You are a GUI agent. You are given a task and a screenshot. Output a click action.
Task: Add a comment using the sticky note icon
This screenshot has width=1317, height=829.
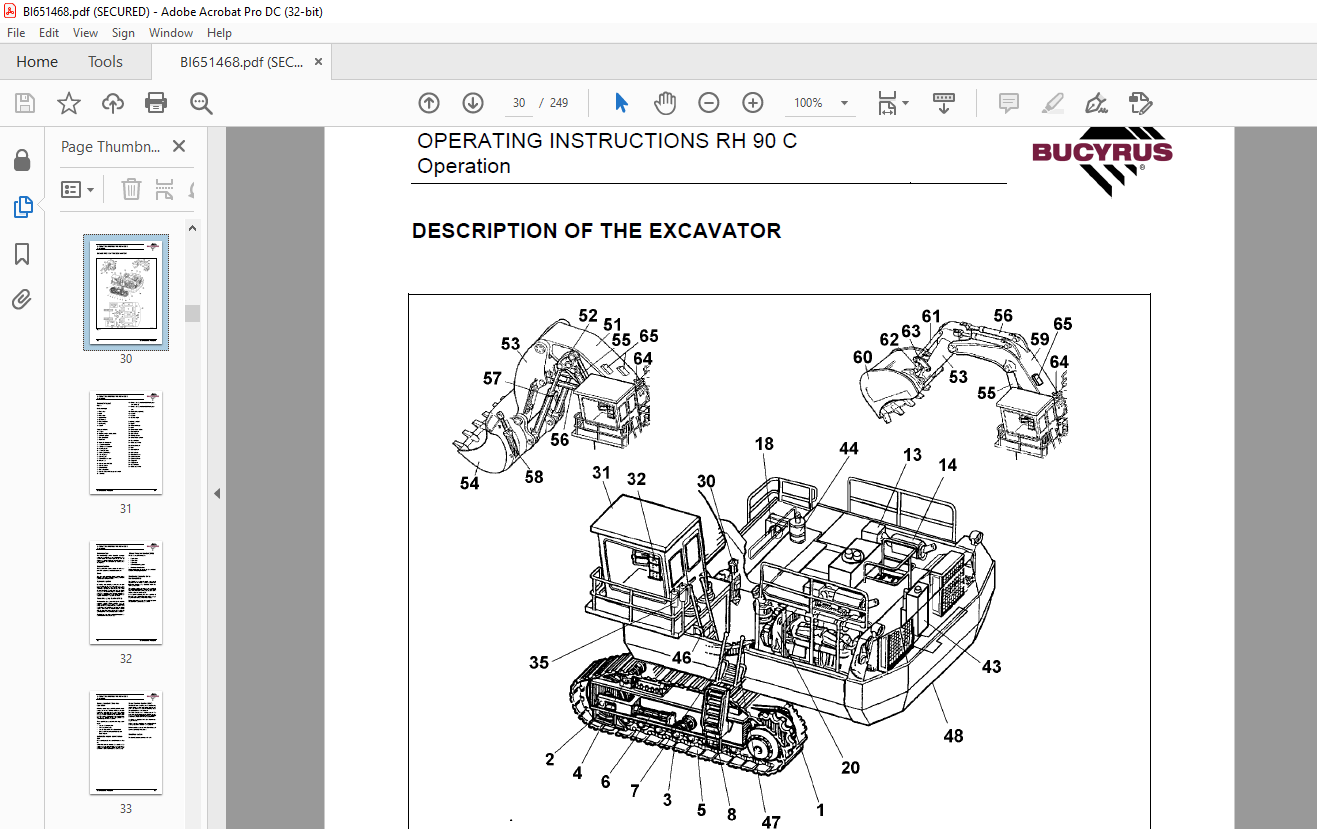(x=1009, y=103)
